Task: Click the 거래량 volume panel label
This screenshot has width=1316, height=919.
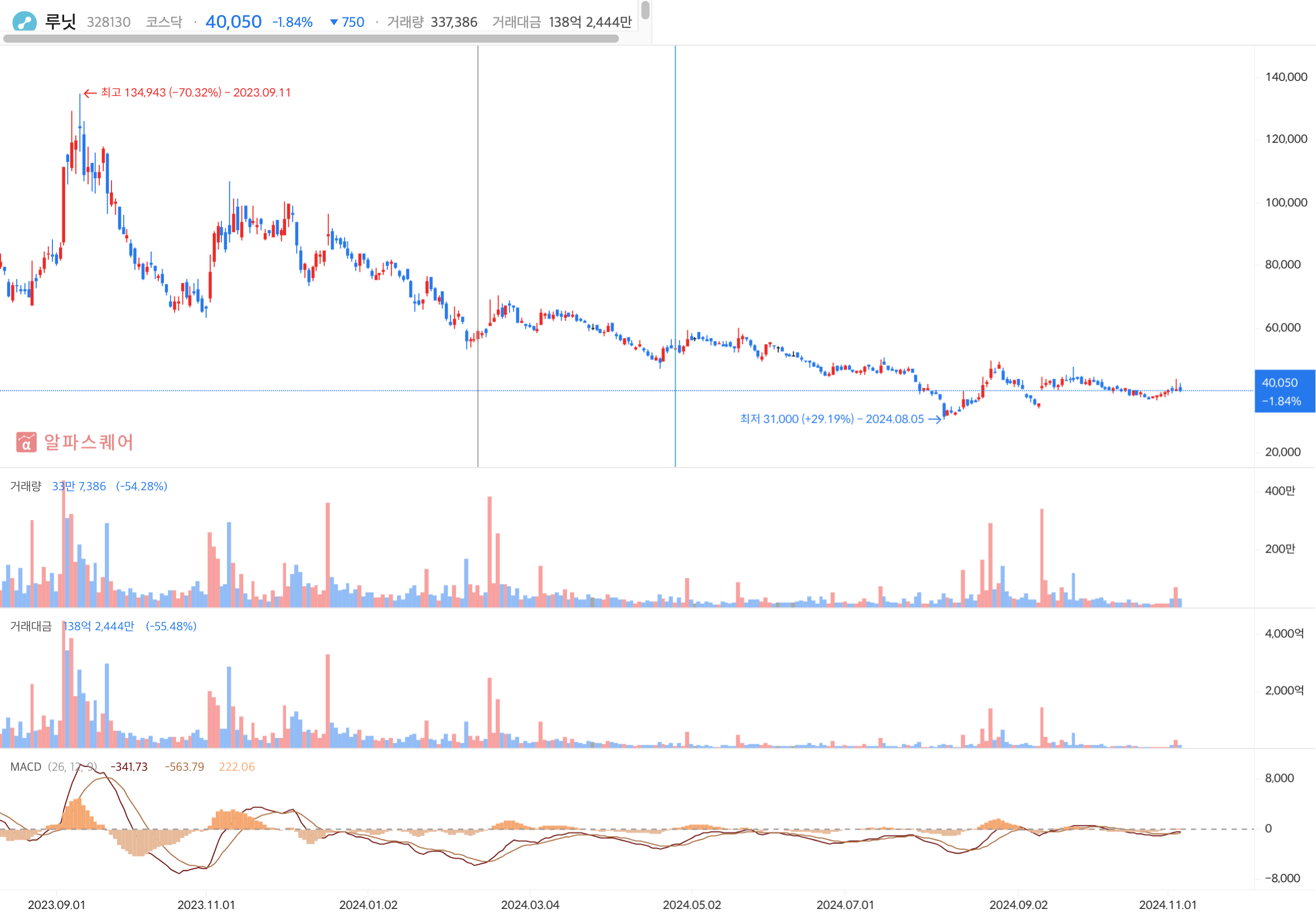Action: pyautogui.click(x=26, y=486)
